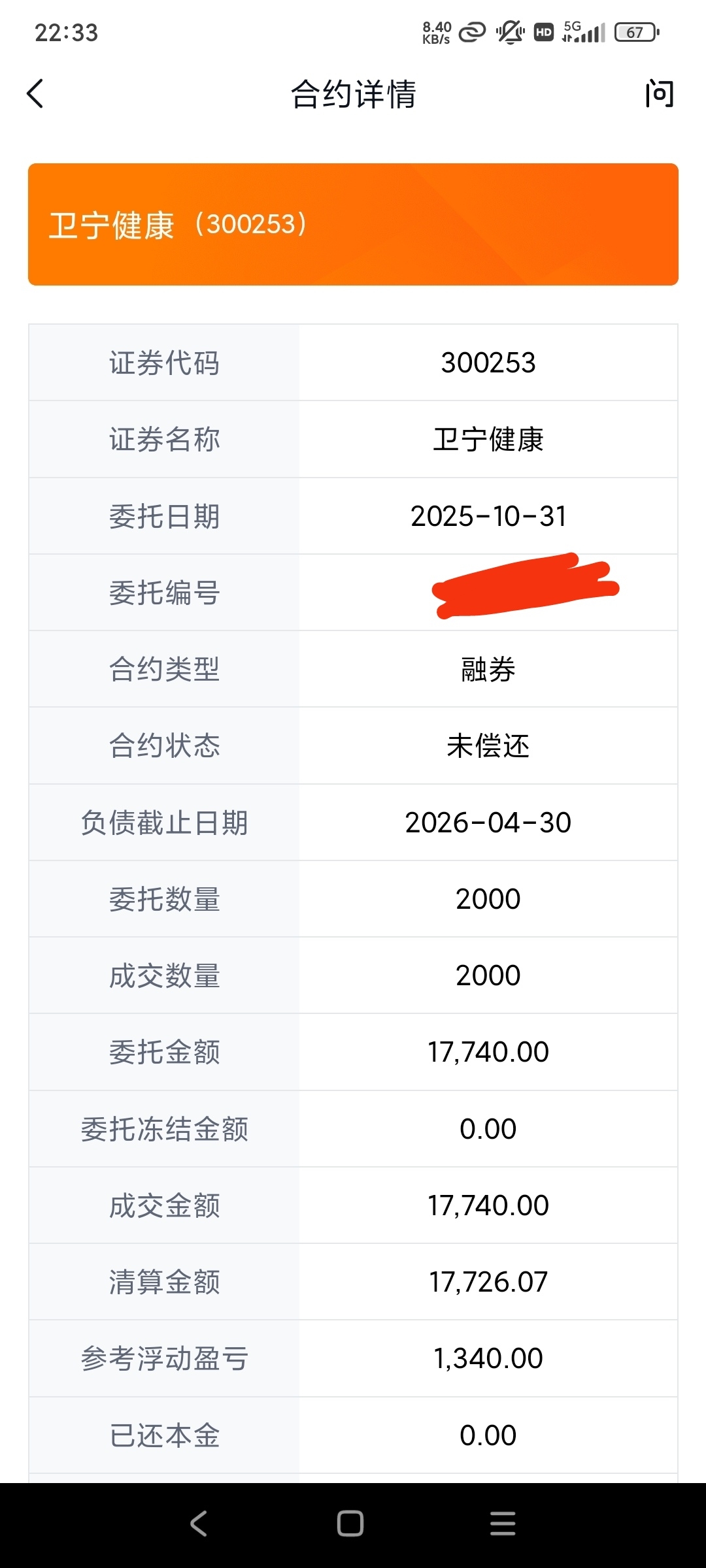The image size is (706, 1568).
Task: Tap the 证券名称 row label
Action: (164, 440)
